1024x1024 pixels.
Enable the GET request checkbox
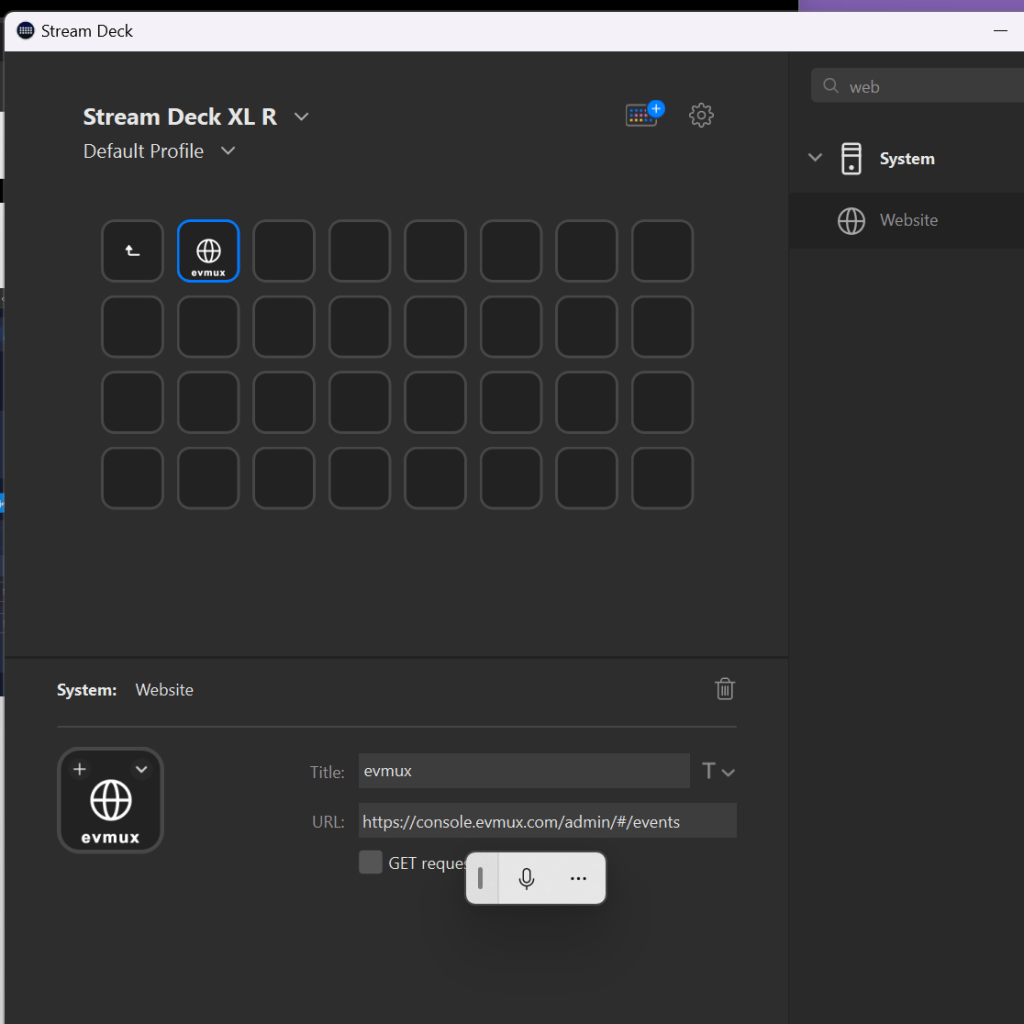pos(370,862)
